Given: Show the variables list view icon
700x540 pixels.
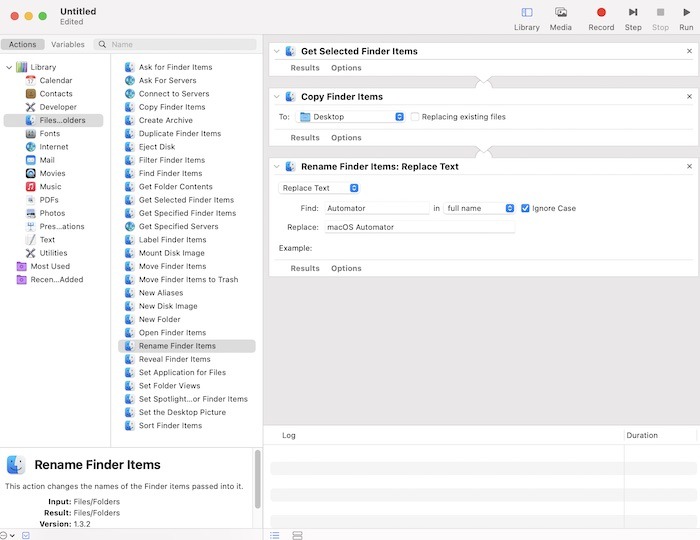Looking at the screenshot, I should tap(297, 535).
